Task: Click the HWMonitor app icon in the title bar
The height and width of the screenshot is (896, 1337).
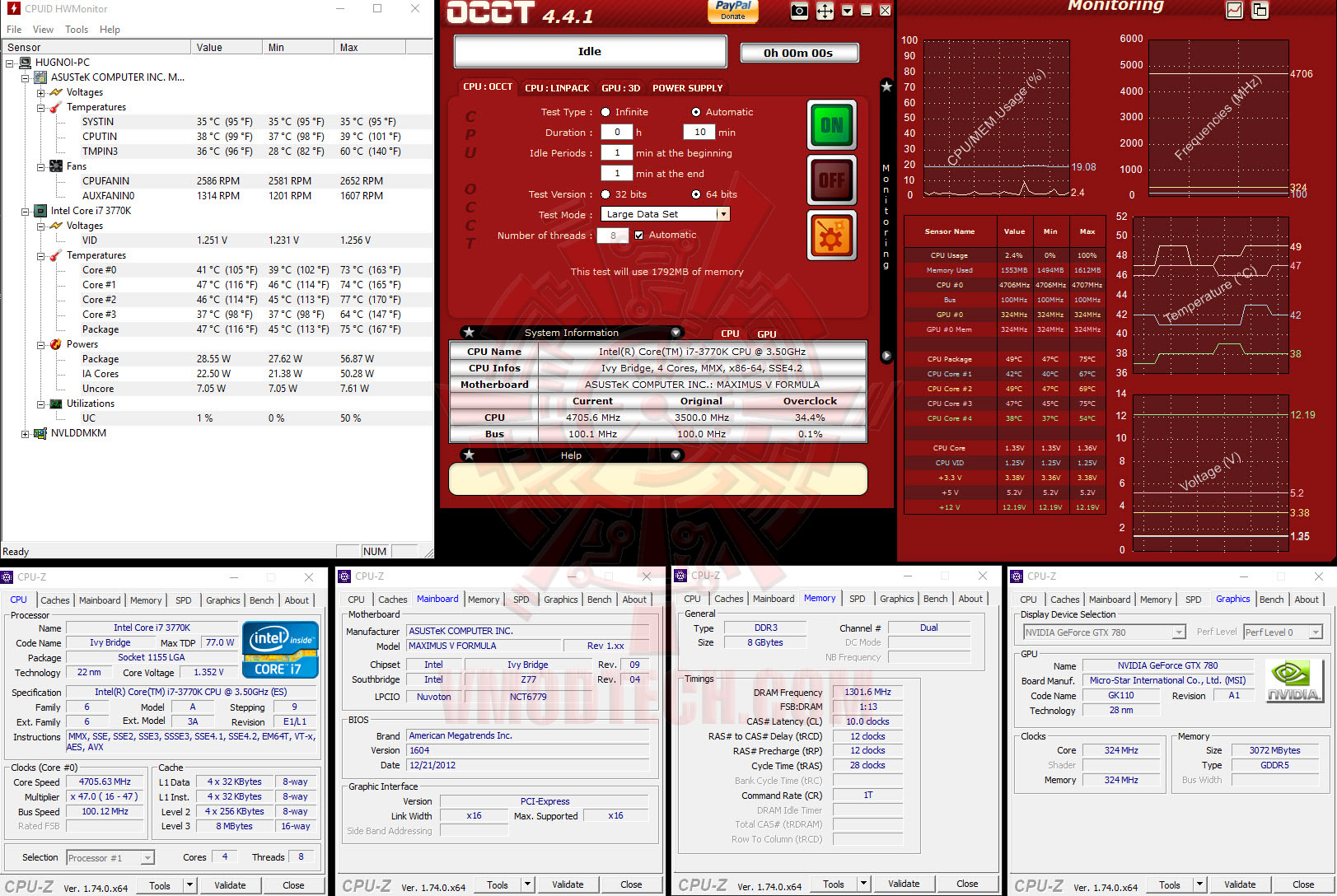Action: pyautogui.click(x=13, y=8)
